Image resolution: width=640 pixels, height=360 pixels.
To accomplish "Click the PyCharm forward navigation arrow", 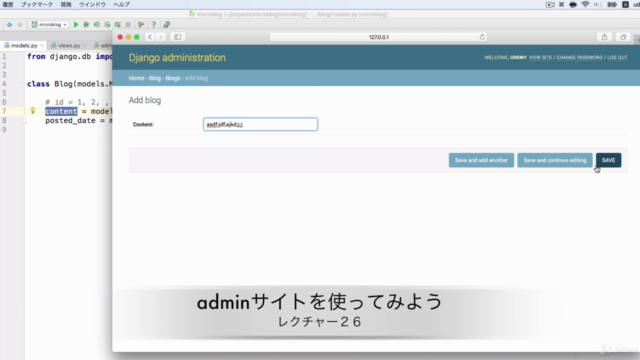I will click(x=20, y=24).
